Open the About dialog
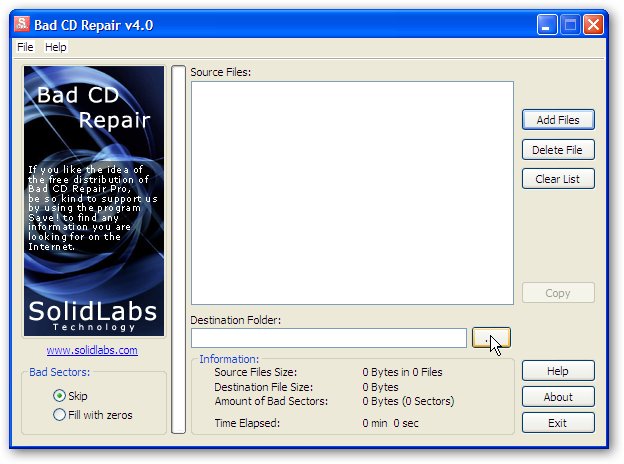The height and width of the screenshot is (464, 624). pyautogui.click(x=558, y=397)
